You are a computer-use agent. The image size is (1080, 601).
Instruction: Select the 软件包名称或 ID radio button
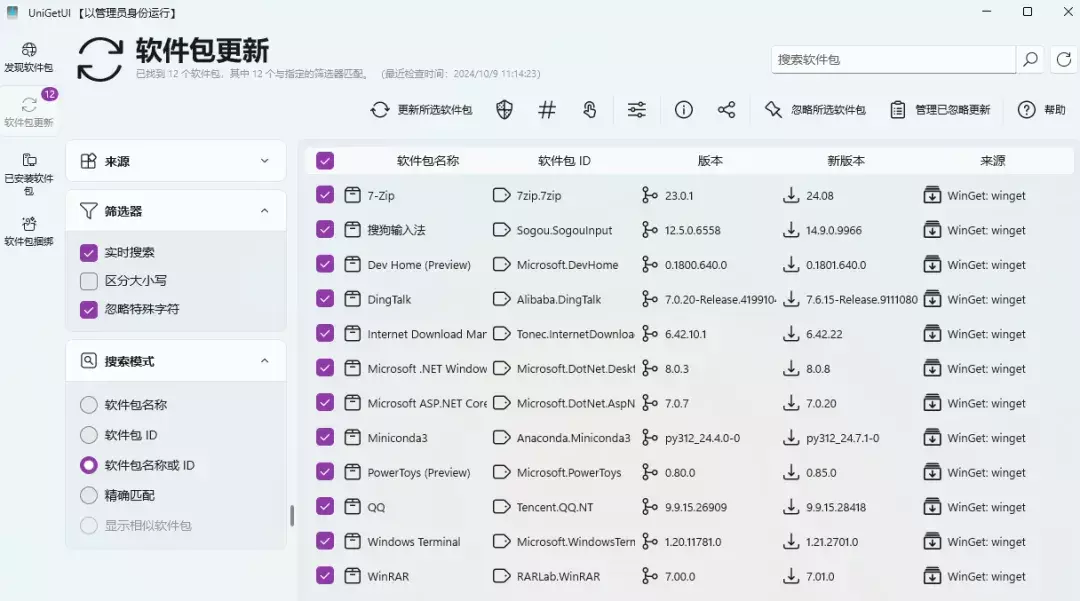(x=89, y=465)
